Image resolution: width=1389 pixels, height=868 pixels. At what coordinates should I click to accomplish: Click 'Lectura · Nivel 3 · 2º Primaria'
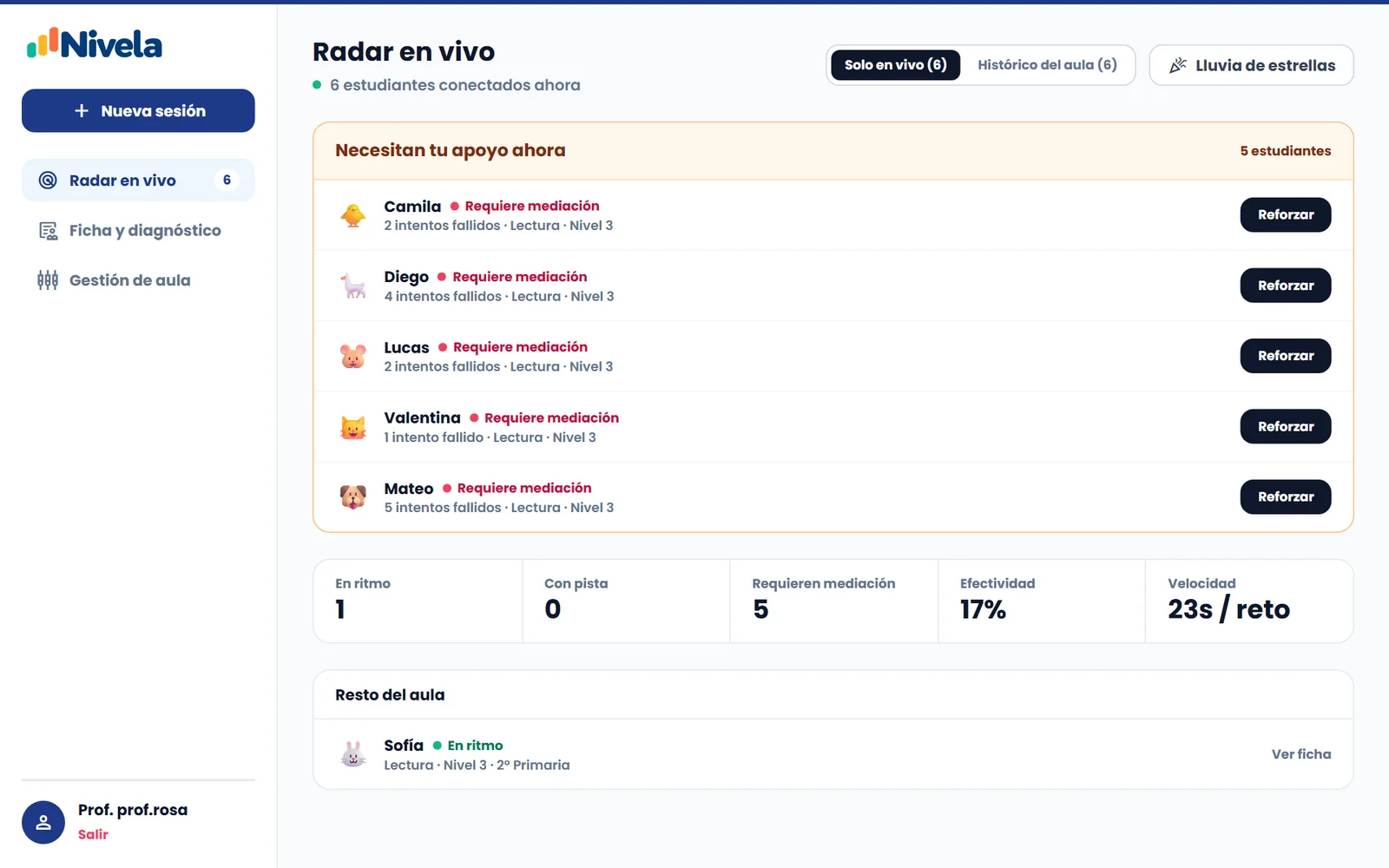coord(477,766)
